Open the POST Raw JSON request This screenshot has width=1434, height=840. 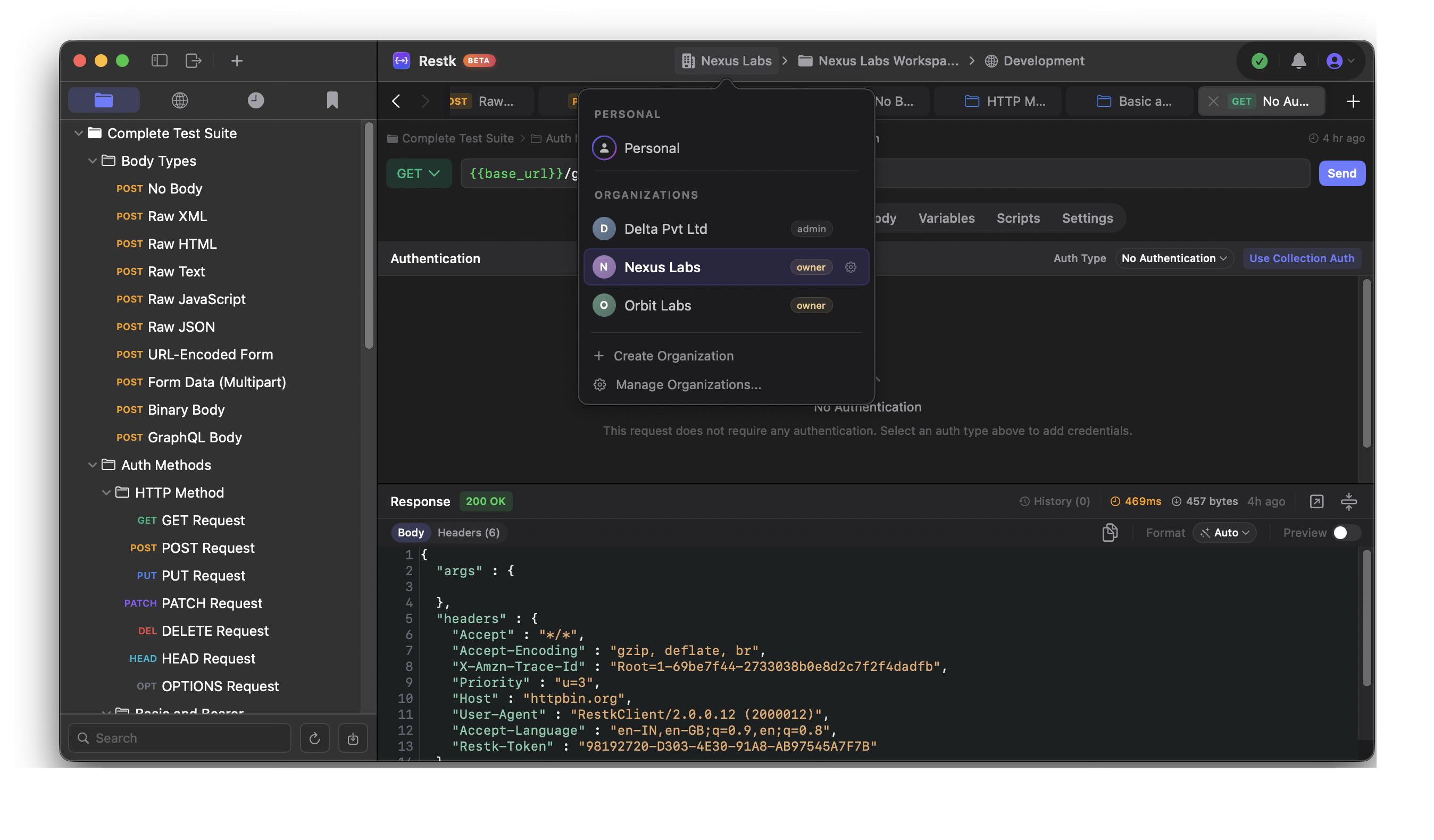point(165,326)
